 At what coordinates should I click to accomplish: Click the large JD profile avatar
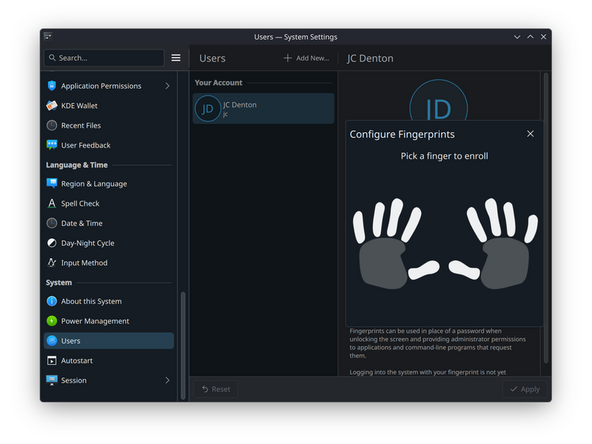tap(439, 101)
